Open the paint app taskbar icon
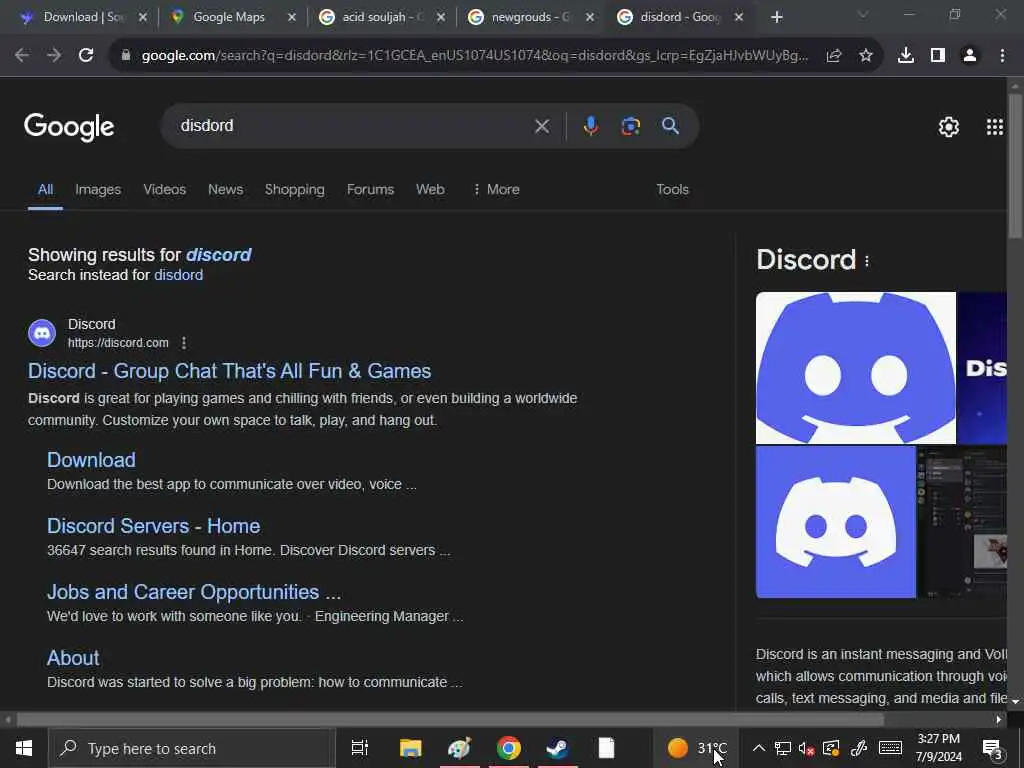The height and width of the screenshot is (768, 1024). coord(459,748)
